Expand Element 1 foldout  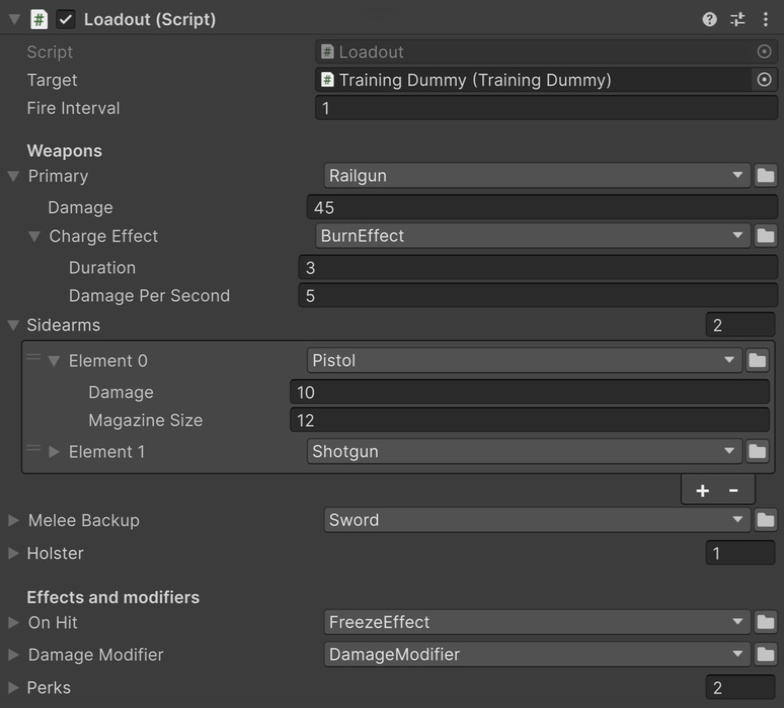pos(54,452)
